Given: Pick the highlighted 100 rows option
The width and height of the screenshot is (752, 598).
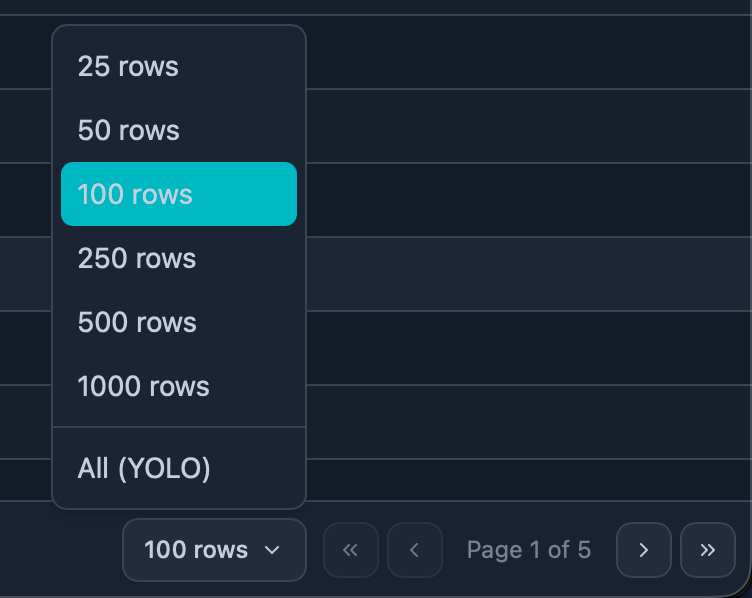Looking at the screenshot, I should 178,194.
